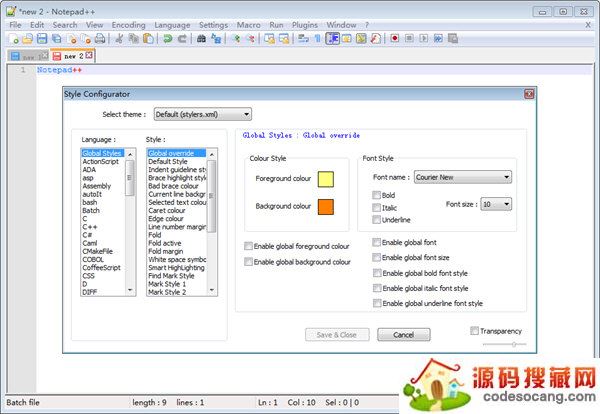Tick Enable global font checkbox
This screenshot has width=600, height=414.
(377, 242)
